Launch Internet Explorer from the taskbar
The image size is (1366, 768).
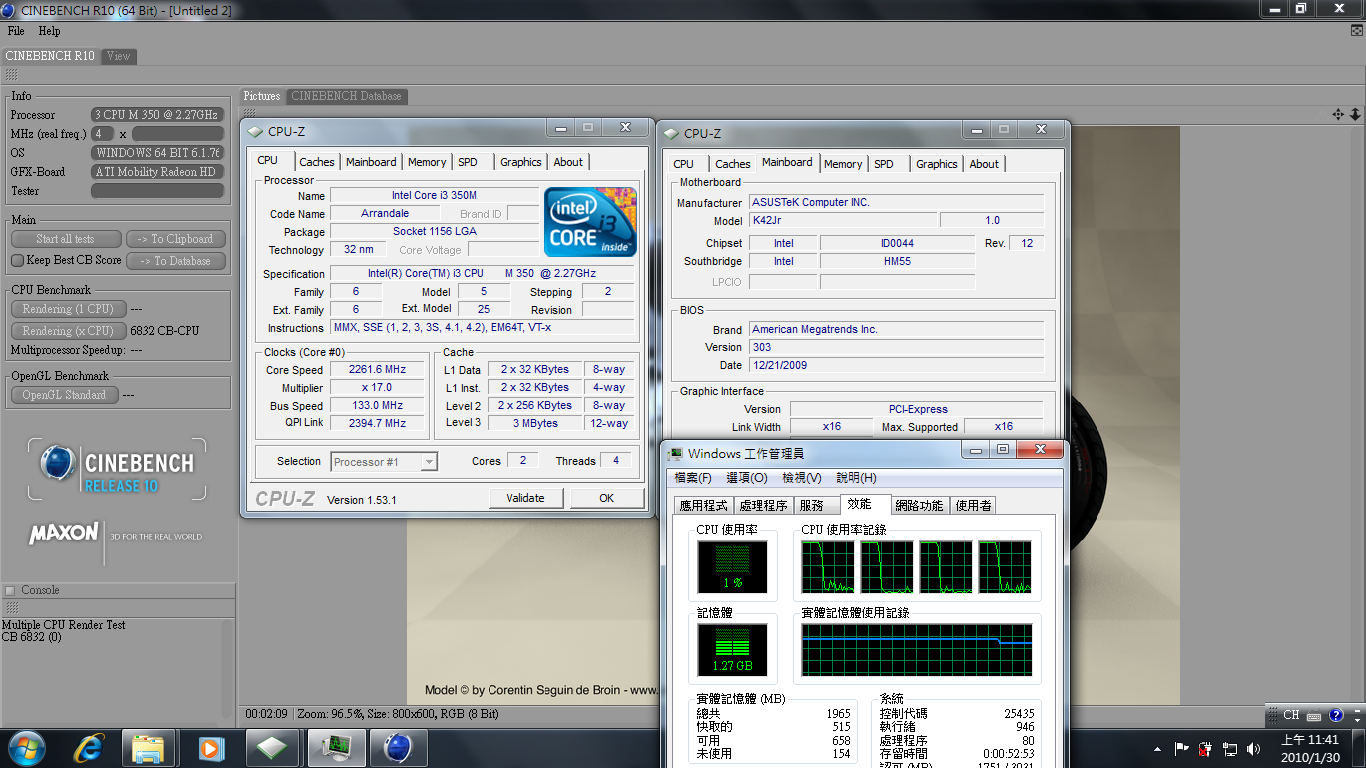tap(90, 748)
